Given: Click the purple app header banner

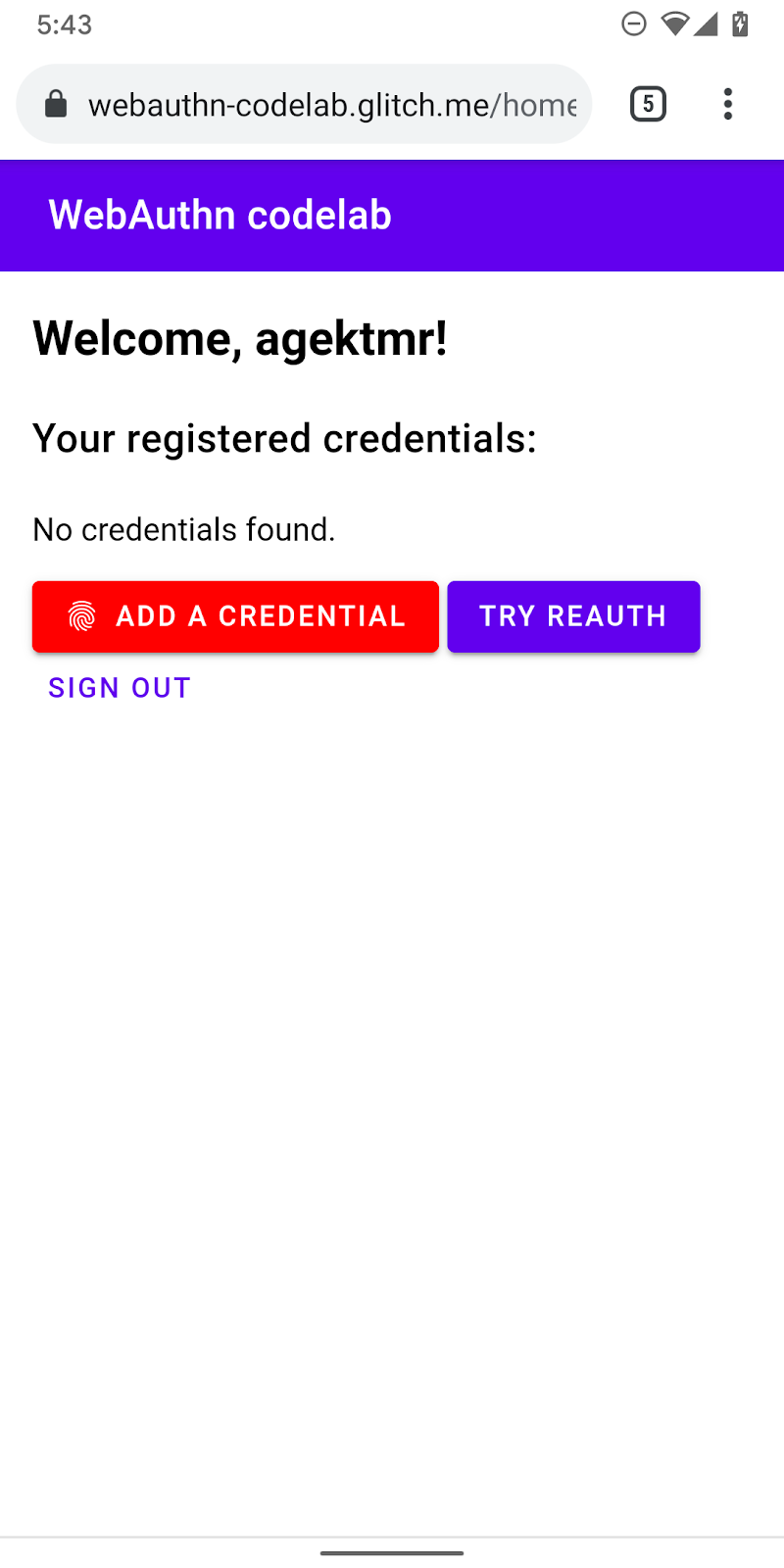Looking at the screenshot, I should point(392,215).
